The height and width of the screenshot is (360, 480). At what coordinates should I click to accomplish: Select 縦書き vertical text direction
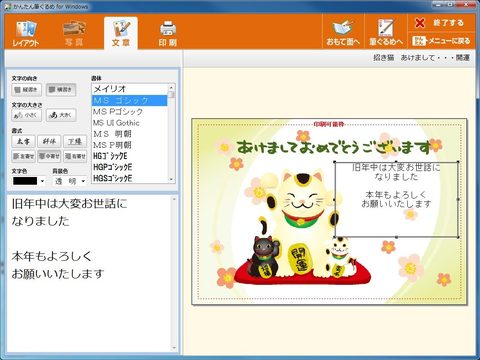[27, 90]
